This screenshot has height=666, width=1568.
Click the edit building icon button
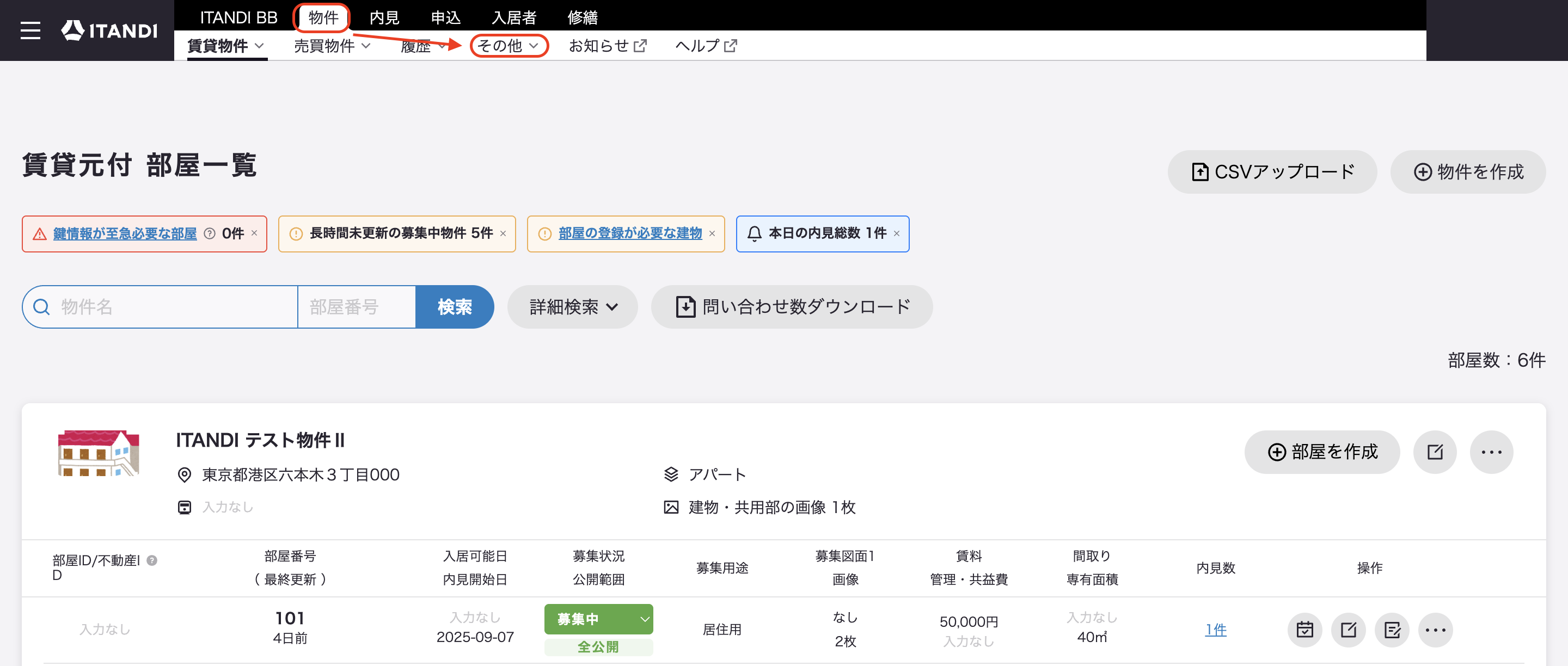click(1435, 452)
